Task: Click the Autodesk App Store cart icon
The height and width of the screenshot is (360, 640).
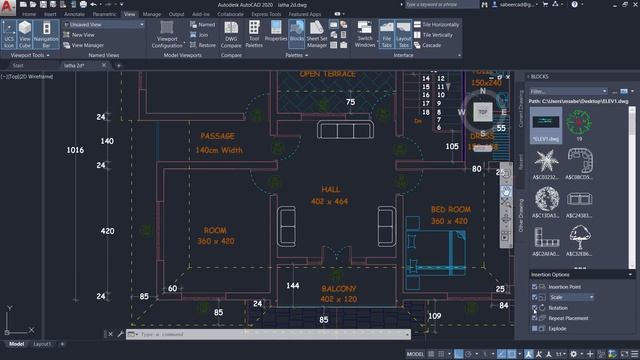Action: [545, 4]
